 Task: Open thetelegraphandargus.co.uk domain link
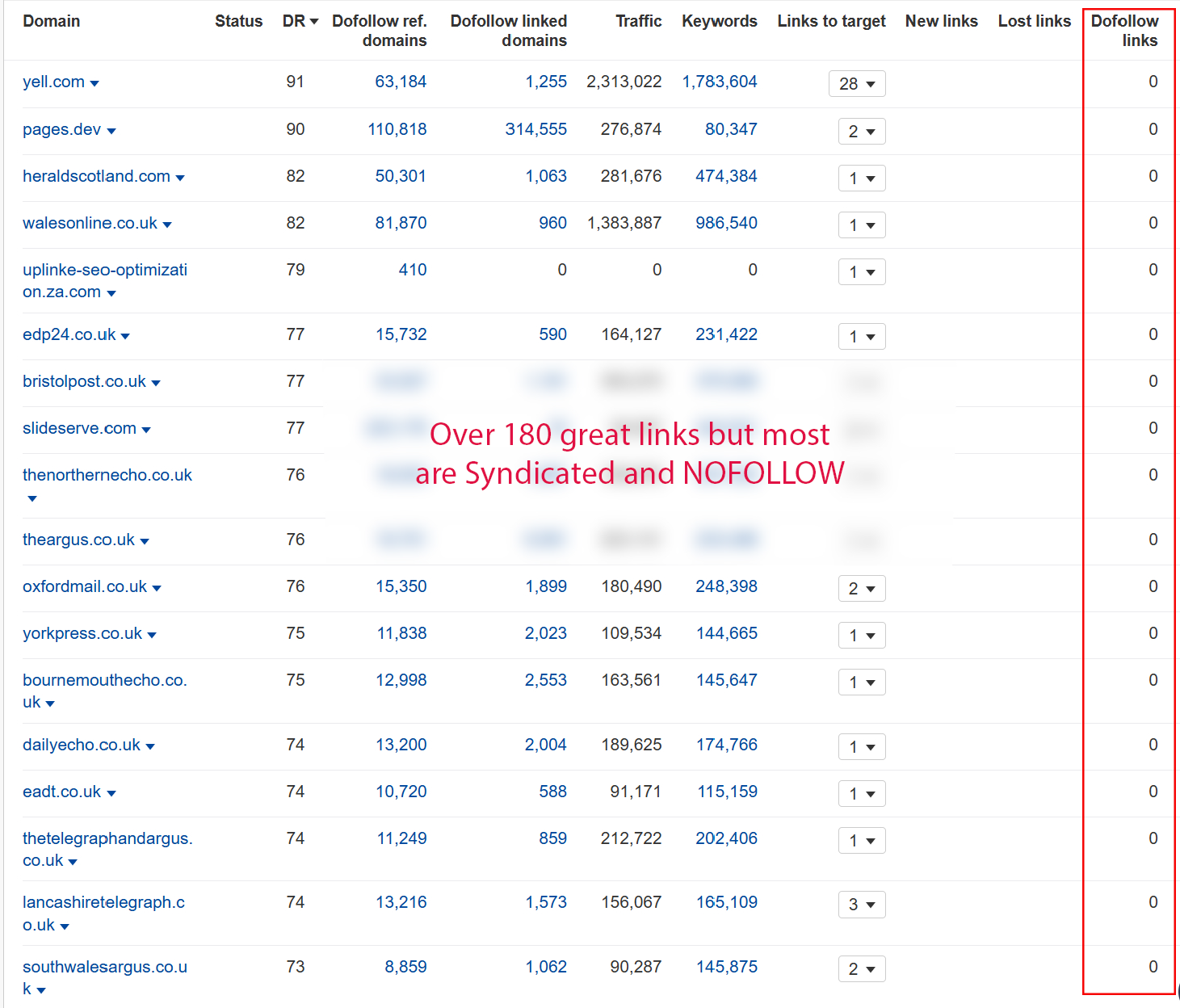pos(107,850)
